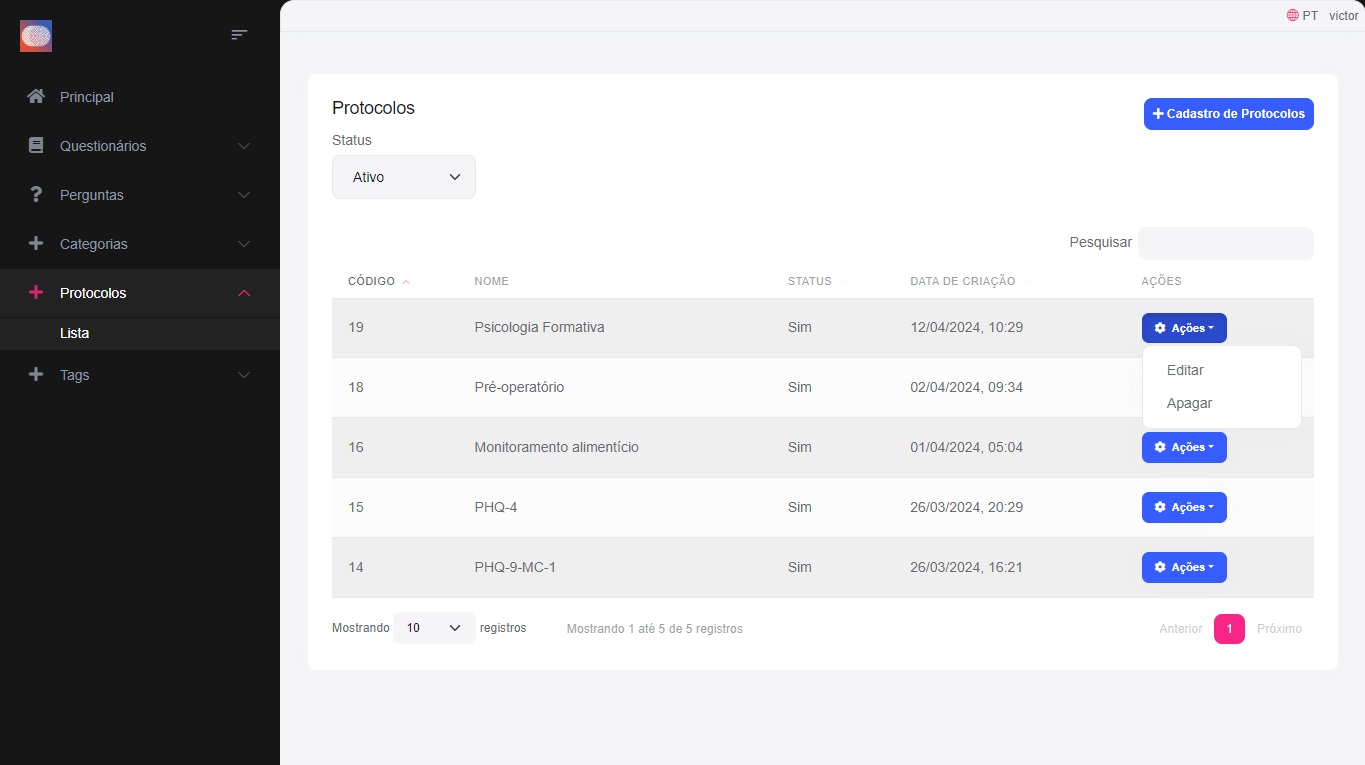This screenshot has width=1365, height=765.
Task: Click the Pesquisar search field
Action: coord(1225,243)
